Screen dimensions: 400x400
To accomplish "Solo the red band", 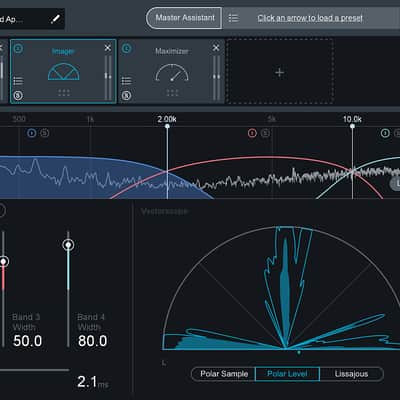I will (265, 133).
